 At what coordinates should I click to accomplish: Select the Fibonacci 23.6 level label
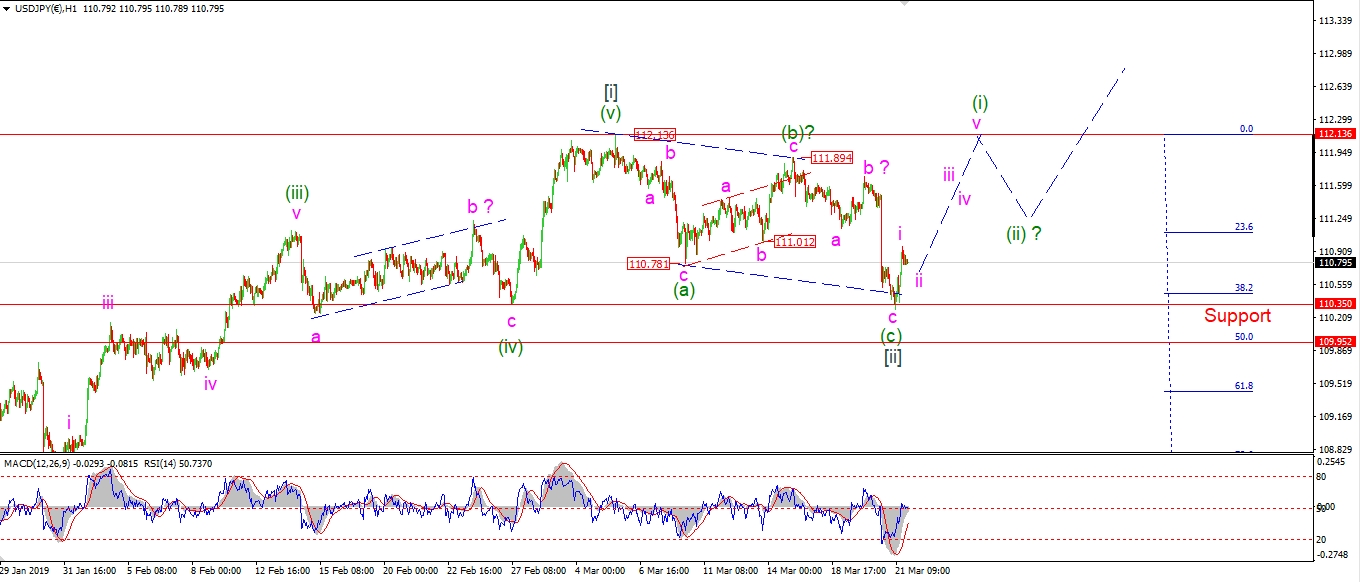click(x=1243, y=227)
